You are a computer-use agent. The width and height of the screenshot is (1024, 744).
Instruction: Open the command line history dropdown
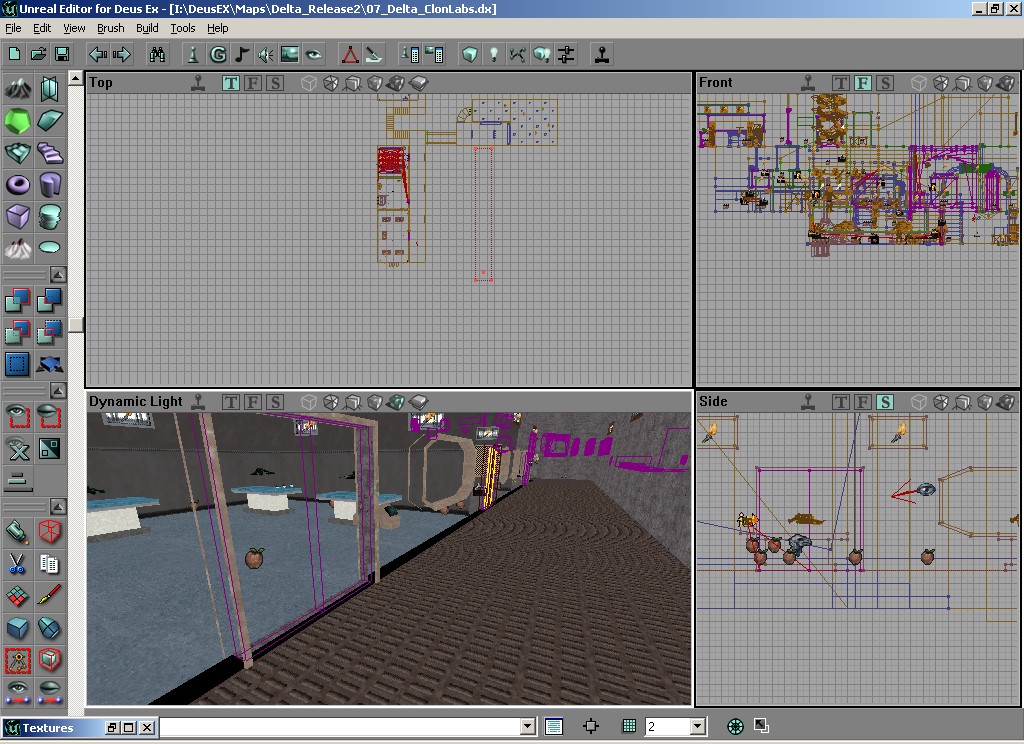[x=528, y=726]
